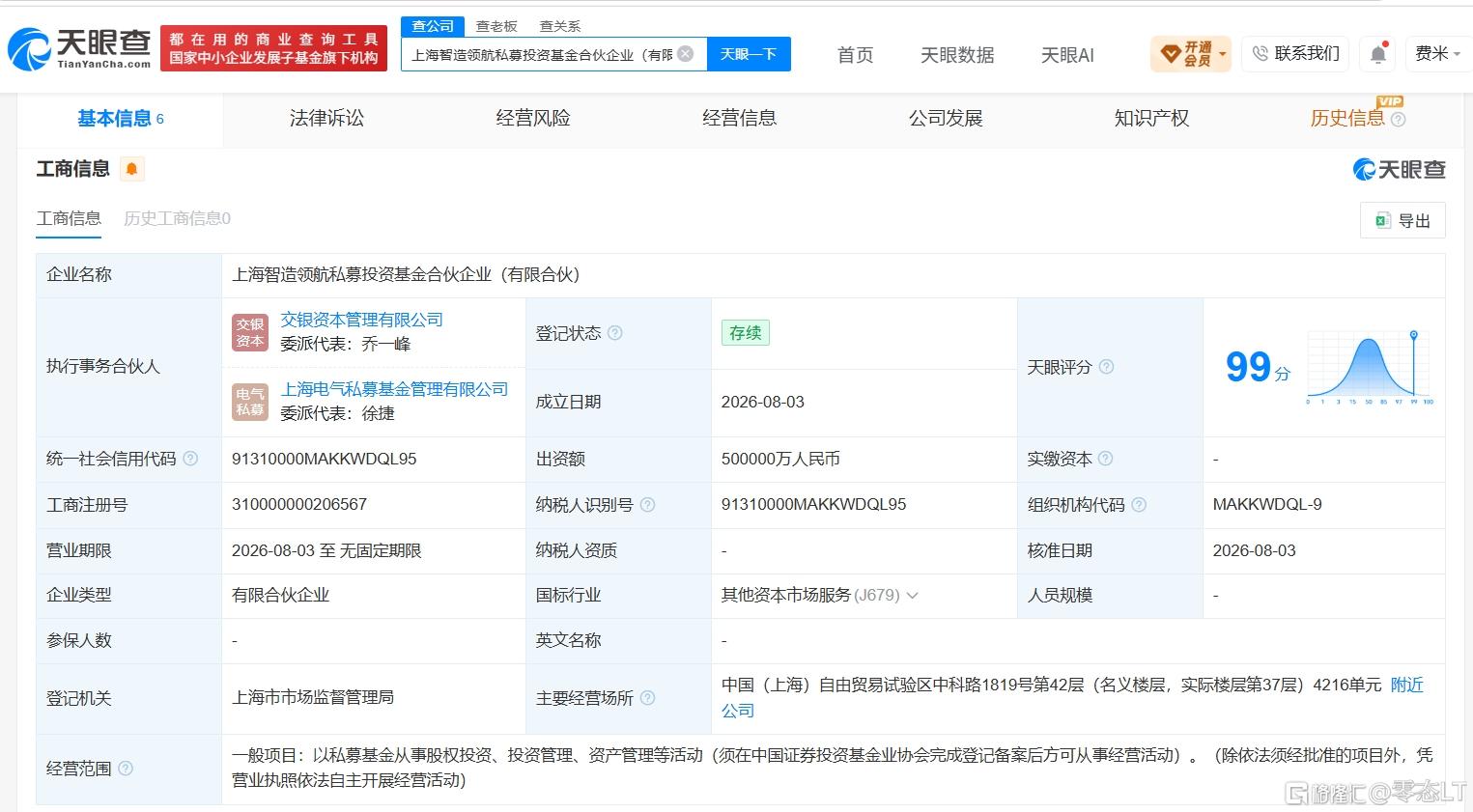Click help icon next to 组织机构代码
Viewport: 1473px width, 812px height.
(1139, 505)
